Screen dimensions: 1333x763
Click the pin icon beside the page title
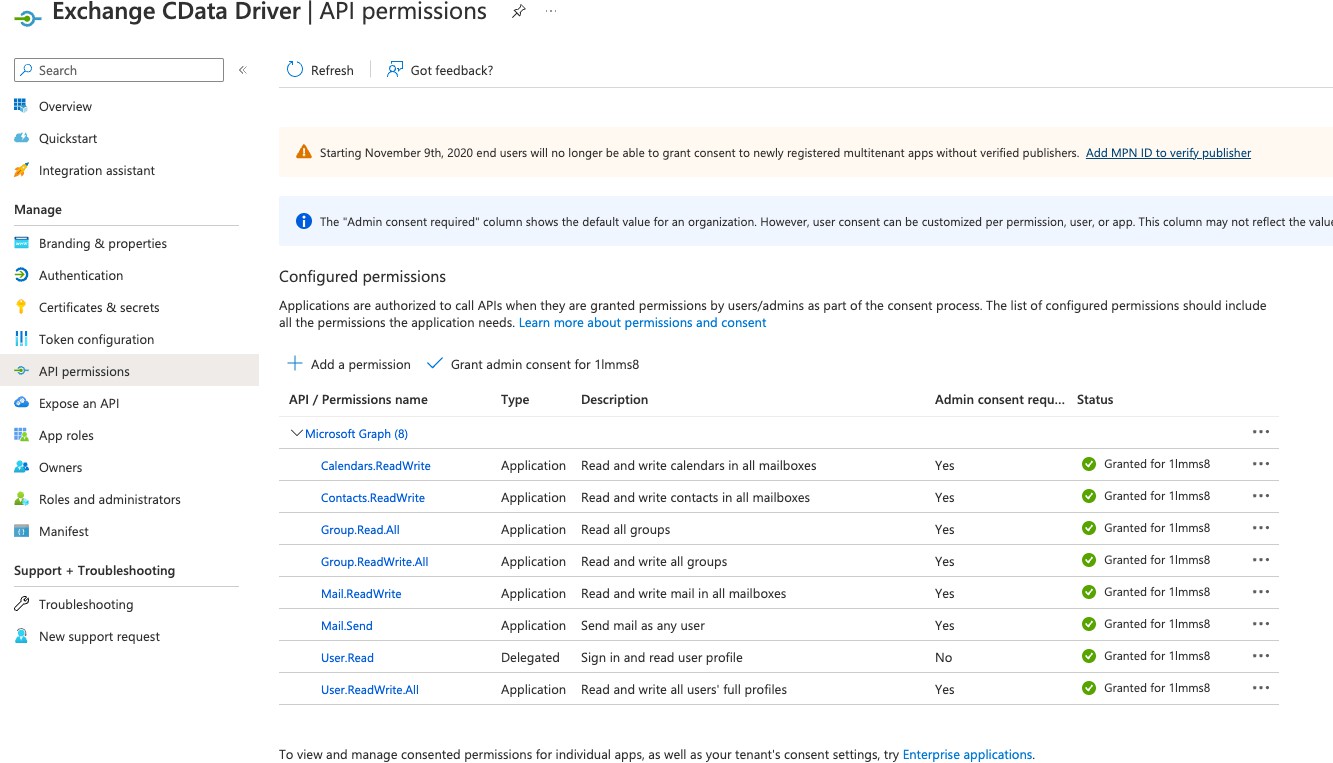pyautogui.click(x=518, y=12)
